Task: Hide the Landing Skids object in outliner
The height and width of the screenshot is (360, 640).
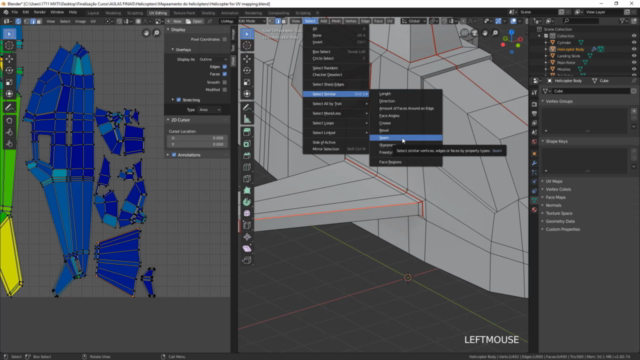Action: pyautogui.click(x=634, y=56)
